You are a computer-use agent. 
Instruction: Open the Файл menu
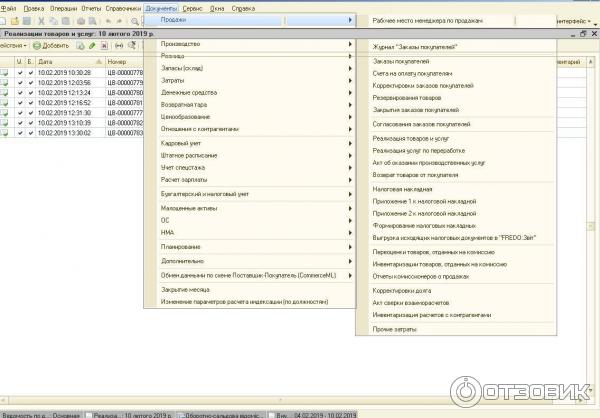(8, 8)
